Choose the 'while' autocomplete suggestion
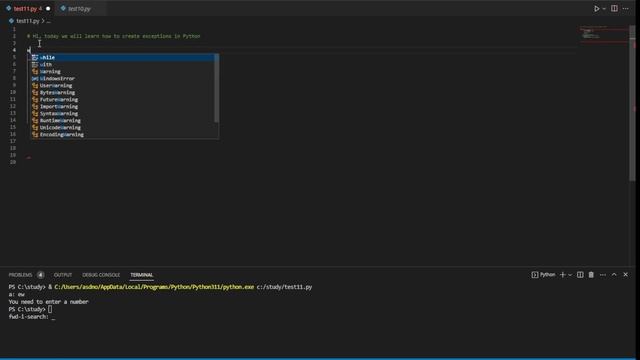 (x=122, y=58)
